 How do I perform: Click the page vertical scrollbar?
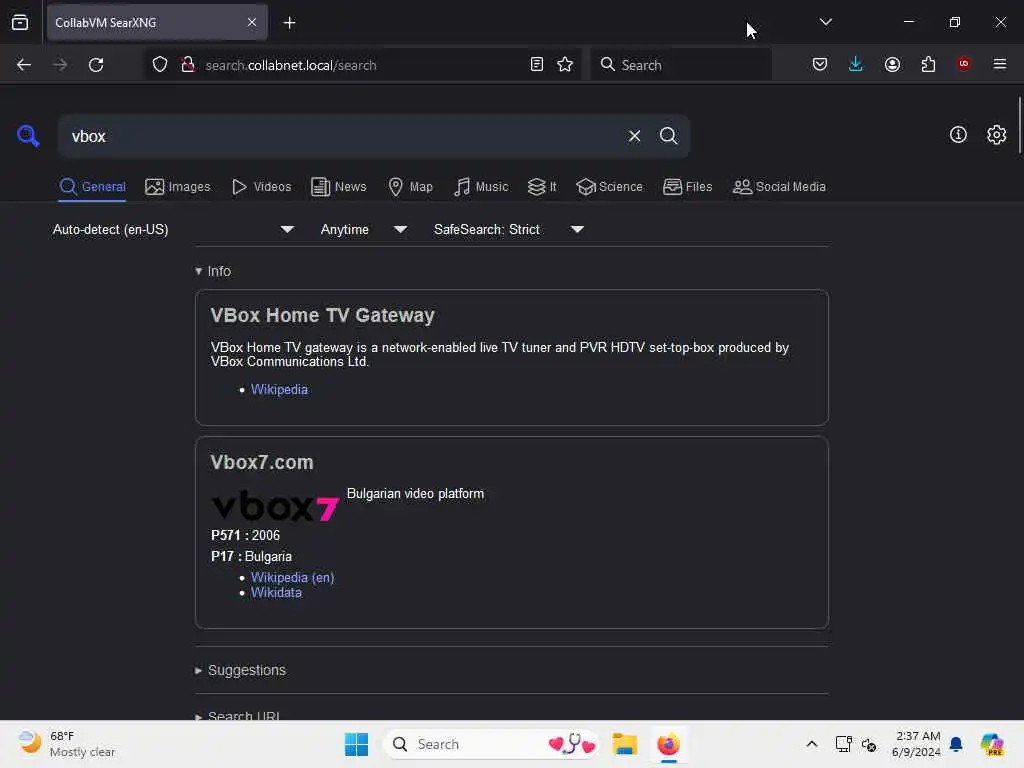tap(1019, 124)
